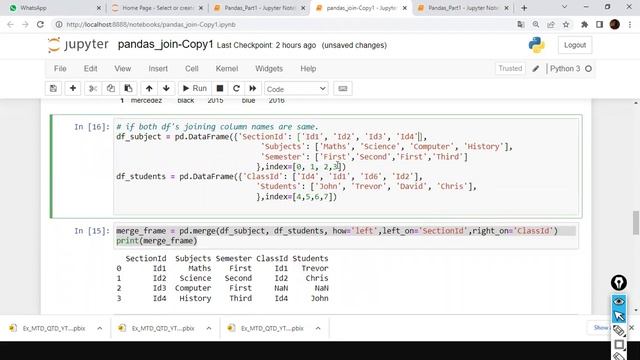
Task: Move selected cell up arrow
Action: click(149, 89)
